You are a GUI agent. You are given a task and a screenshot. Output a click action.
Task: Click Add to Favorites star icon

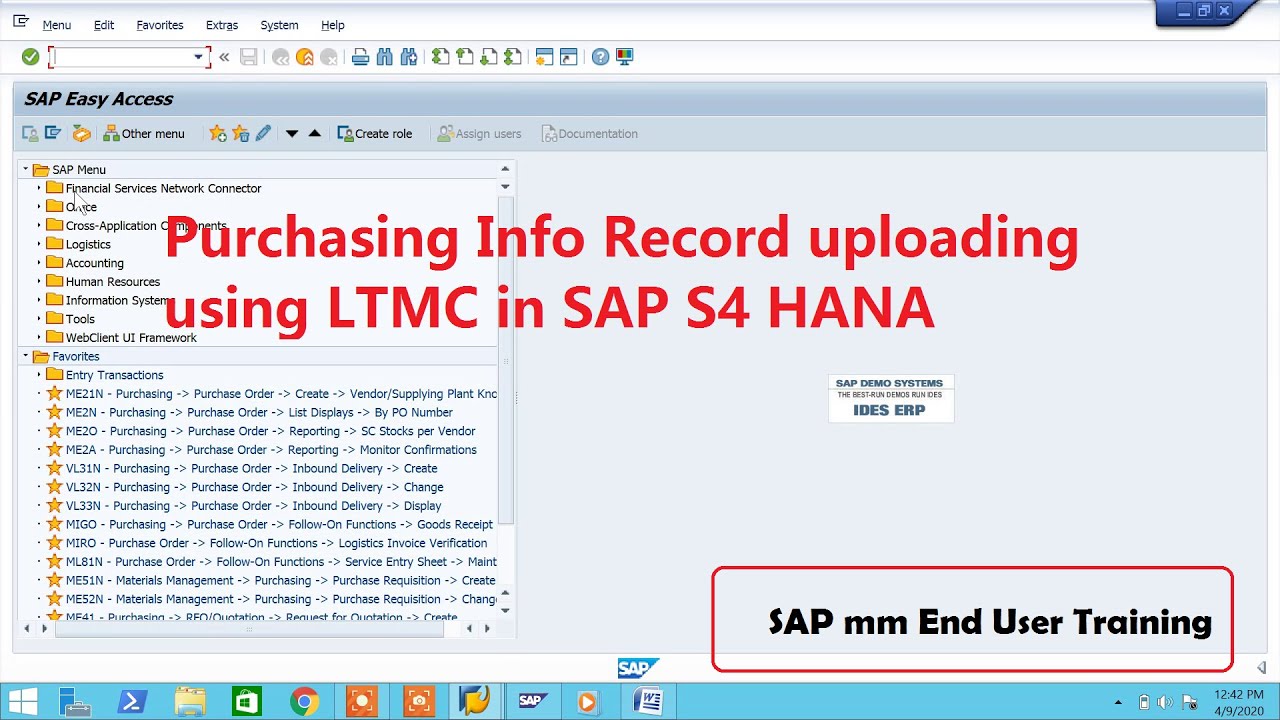(217, 133)
